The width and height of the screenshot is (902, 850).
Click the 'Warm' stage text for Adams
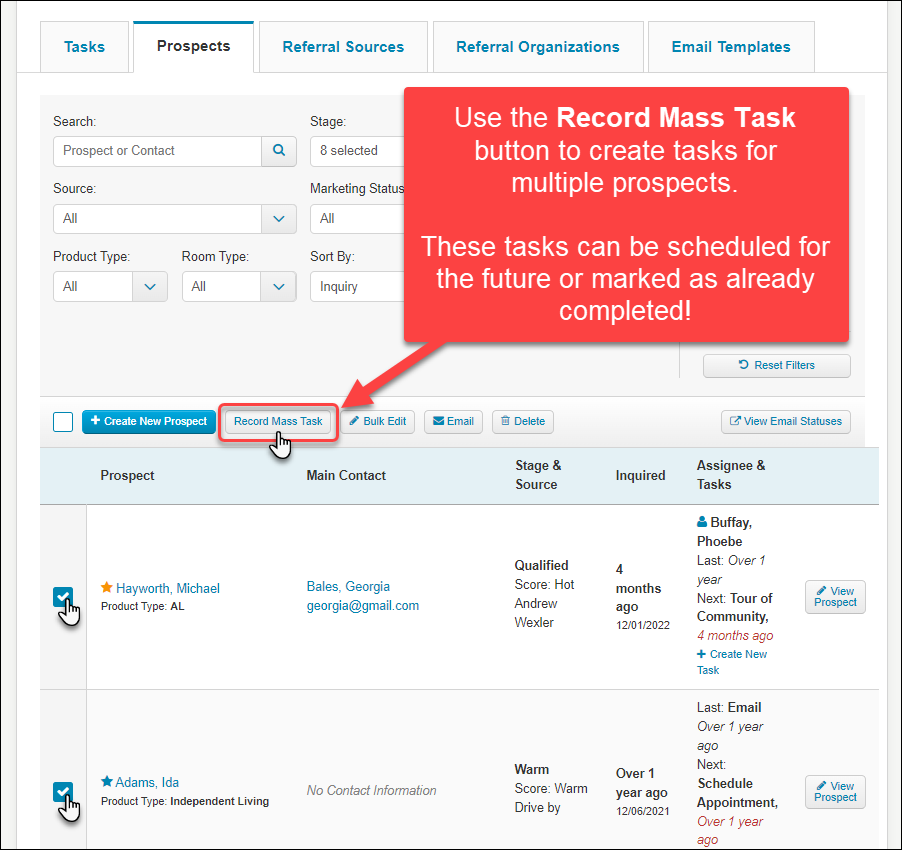532,769
